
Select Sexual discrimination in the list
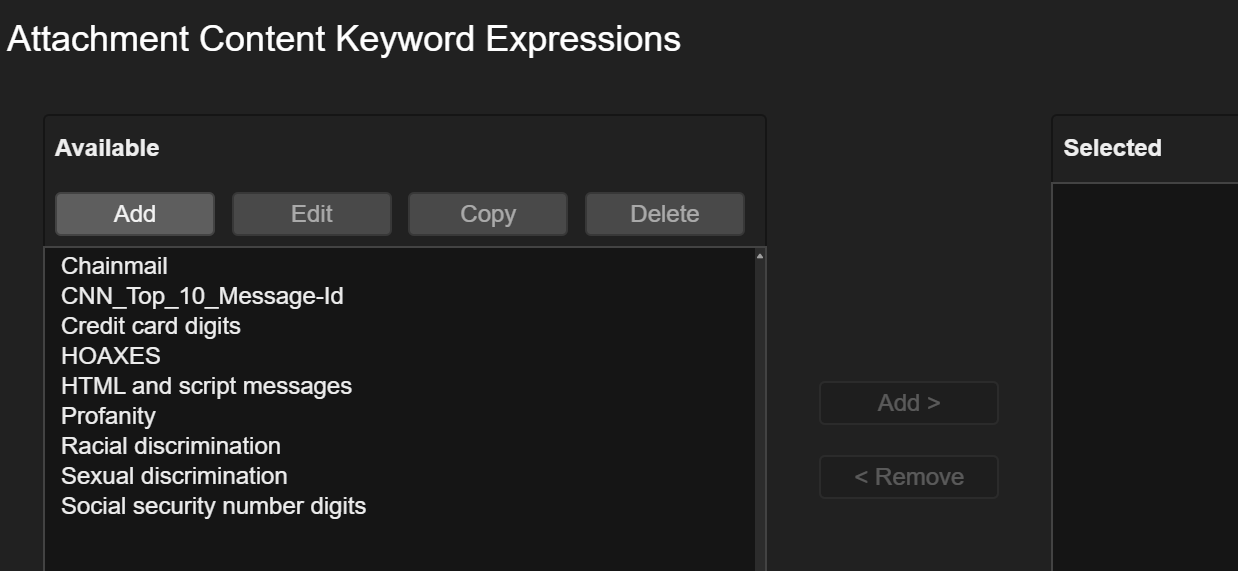click(174, 476)
